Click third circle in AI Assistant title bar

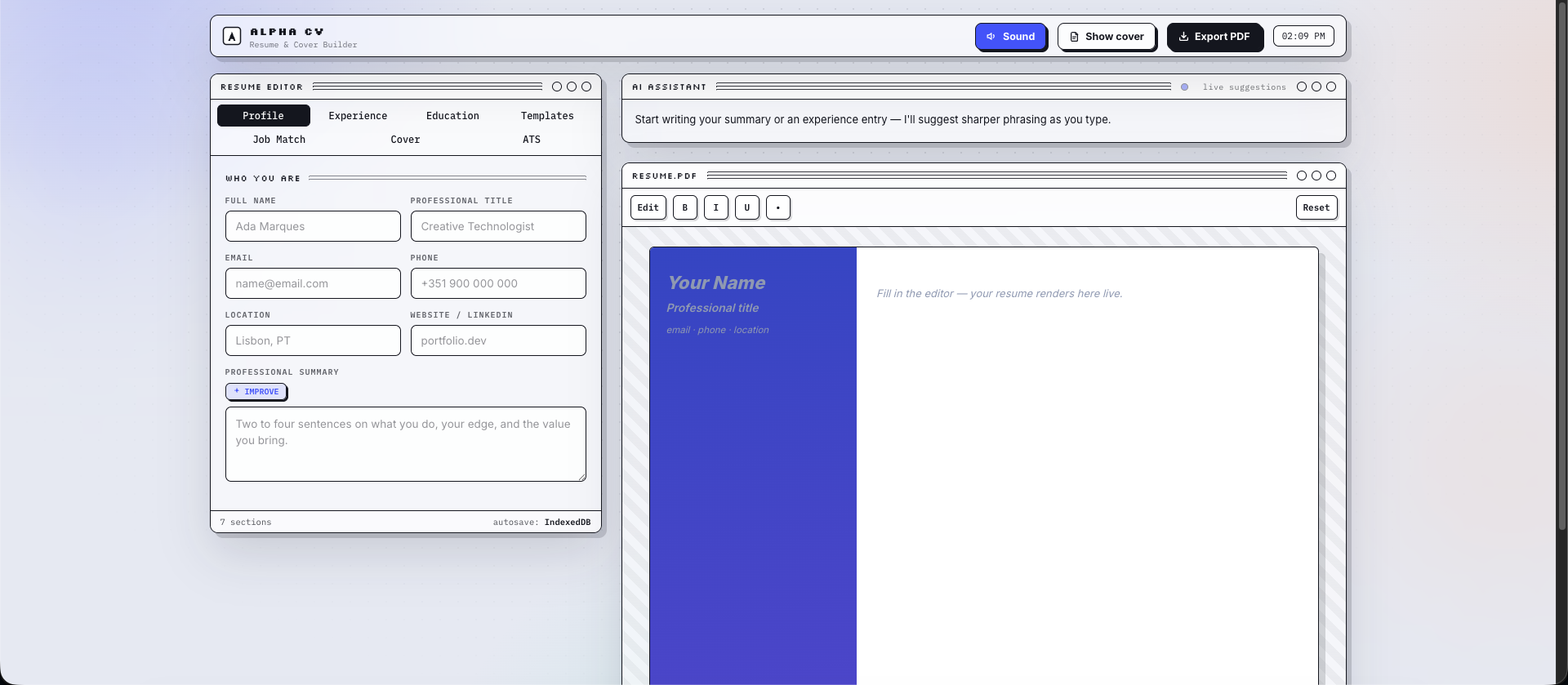(x=1331, y=87)
